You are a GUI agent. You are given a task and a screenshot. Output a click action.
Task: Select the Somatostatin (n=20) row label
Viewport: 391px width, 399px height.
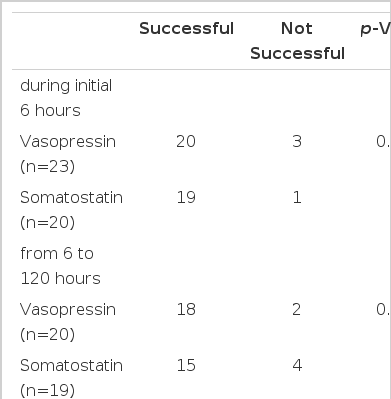[71, 210]
